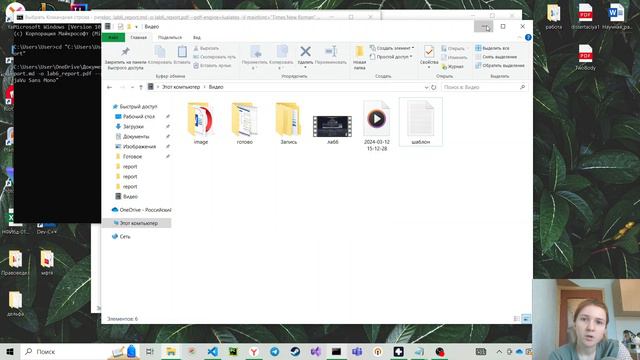Click the Свойства properties checkmark icon
640x360 pixels.
pos(429,52)
